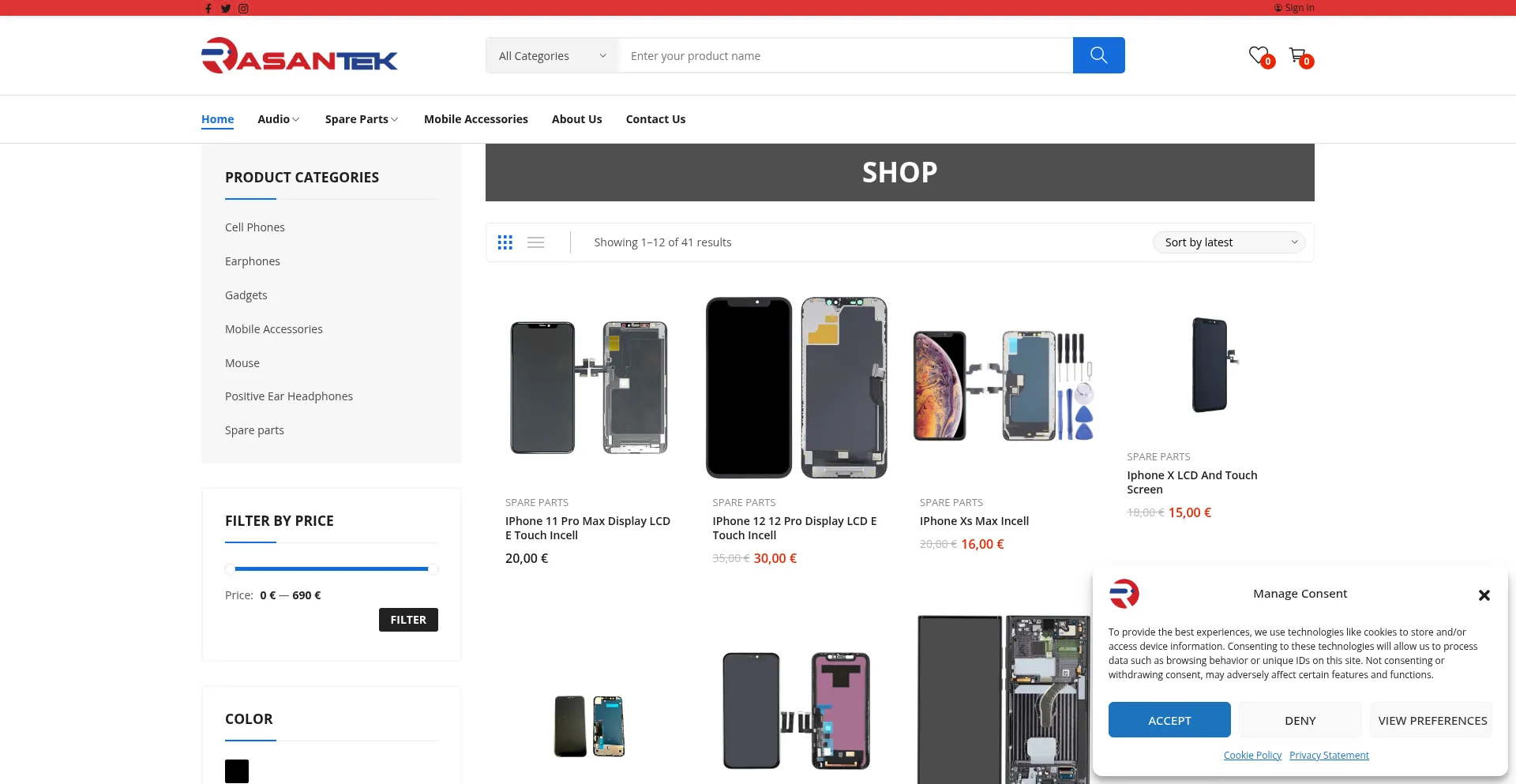
Task: Open the wishlist heart icon
Action: click(1259, 55)
